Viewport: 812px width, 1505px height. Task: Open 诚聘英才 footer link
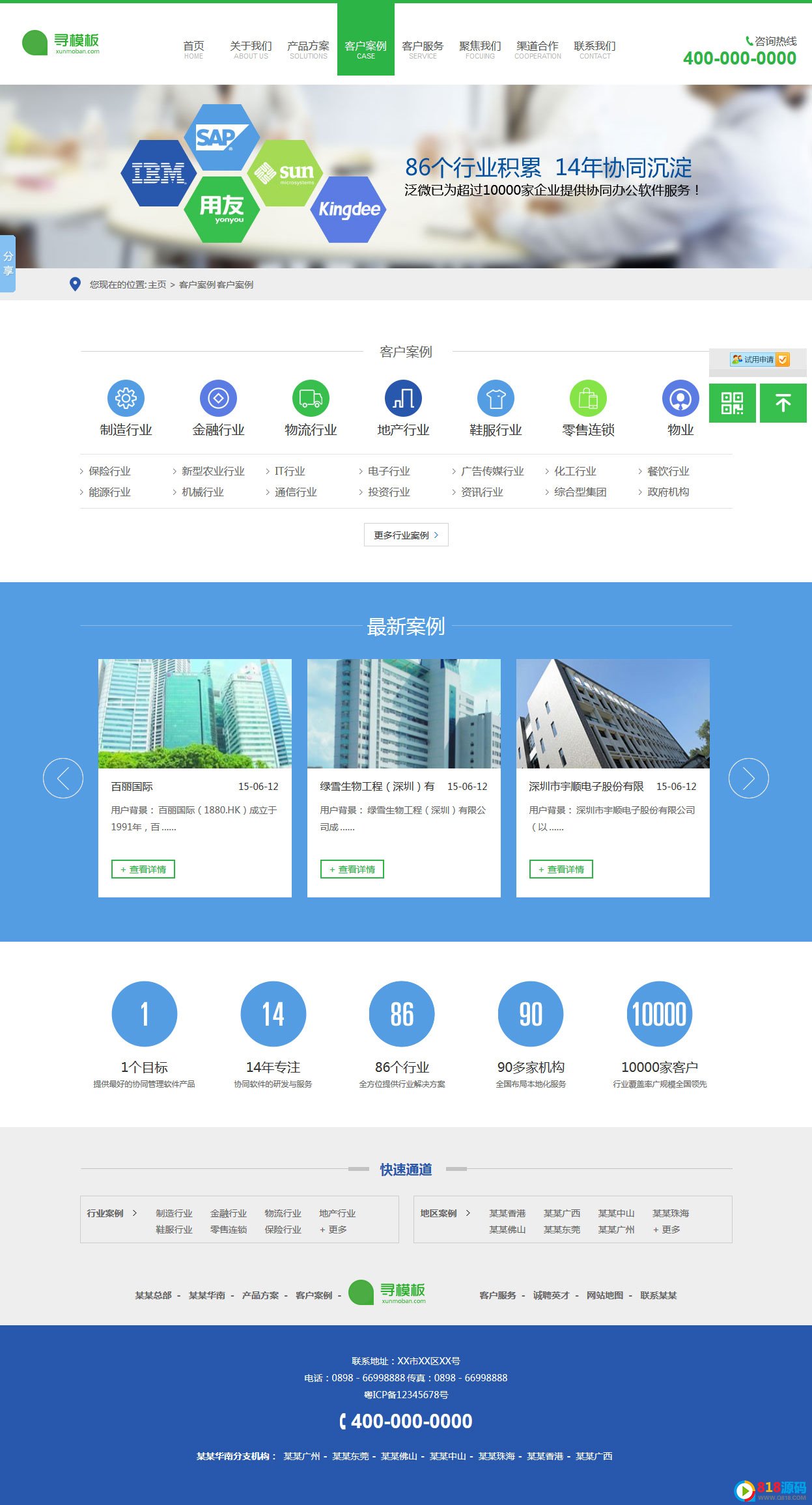coord(552,1295)
